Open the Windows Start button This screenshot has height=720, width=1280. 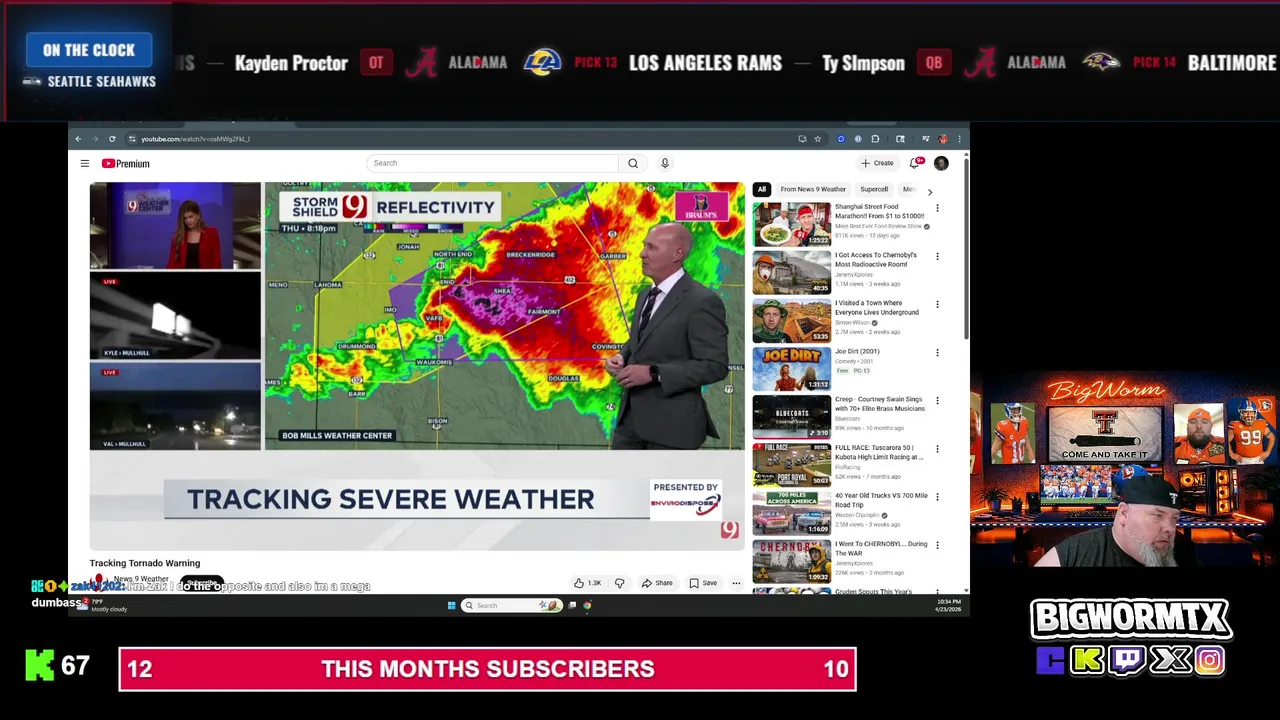452,605
